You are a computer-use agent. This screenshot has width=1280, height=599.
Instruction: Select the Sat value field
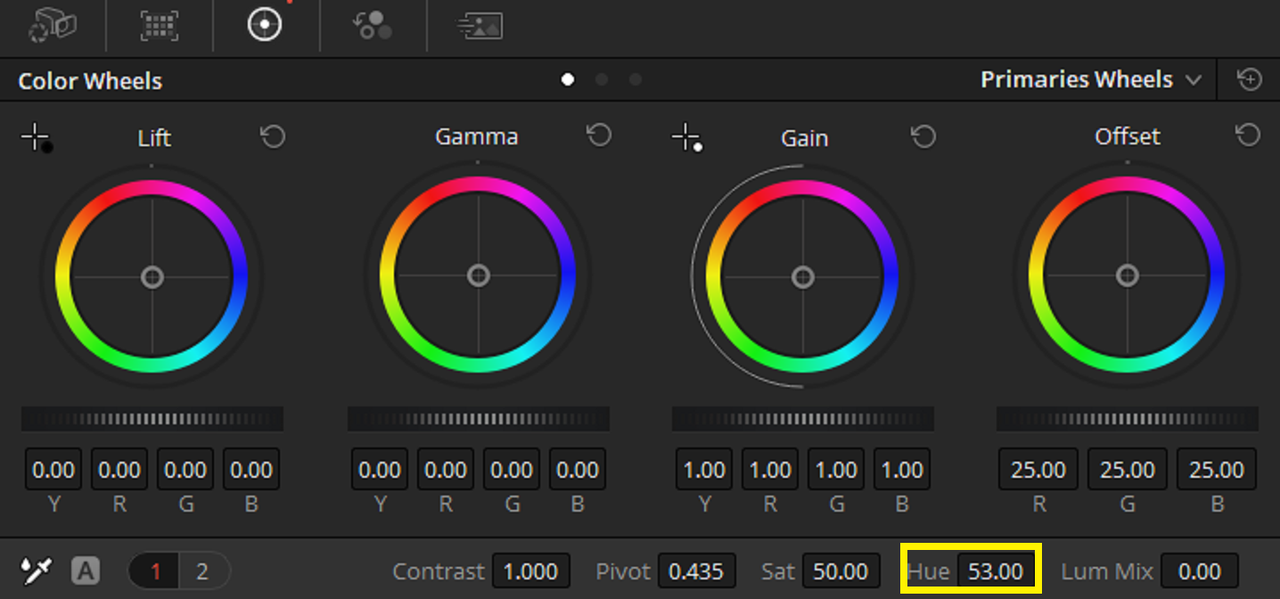pos(841,572)
